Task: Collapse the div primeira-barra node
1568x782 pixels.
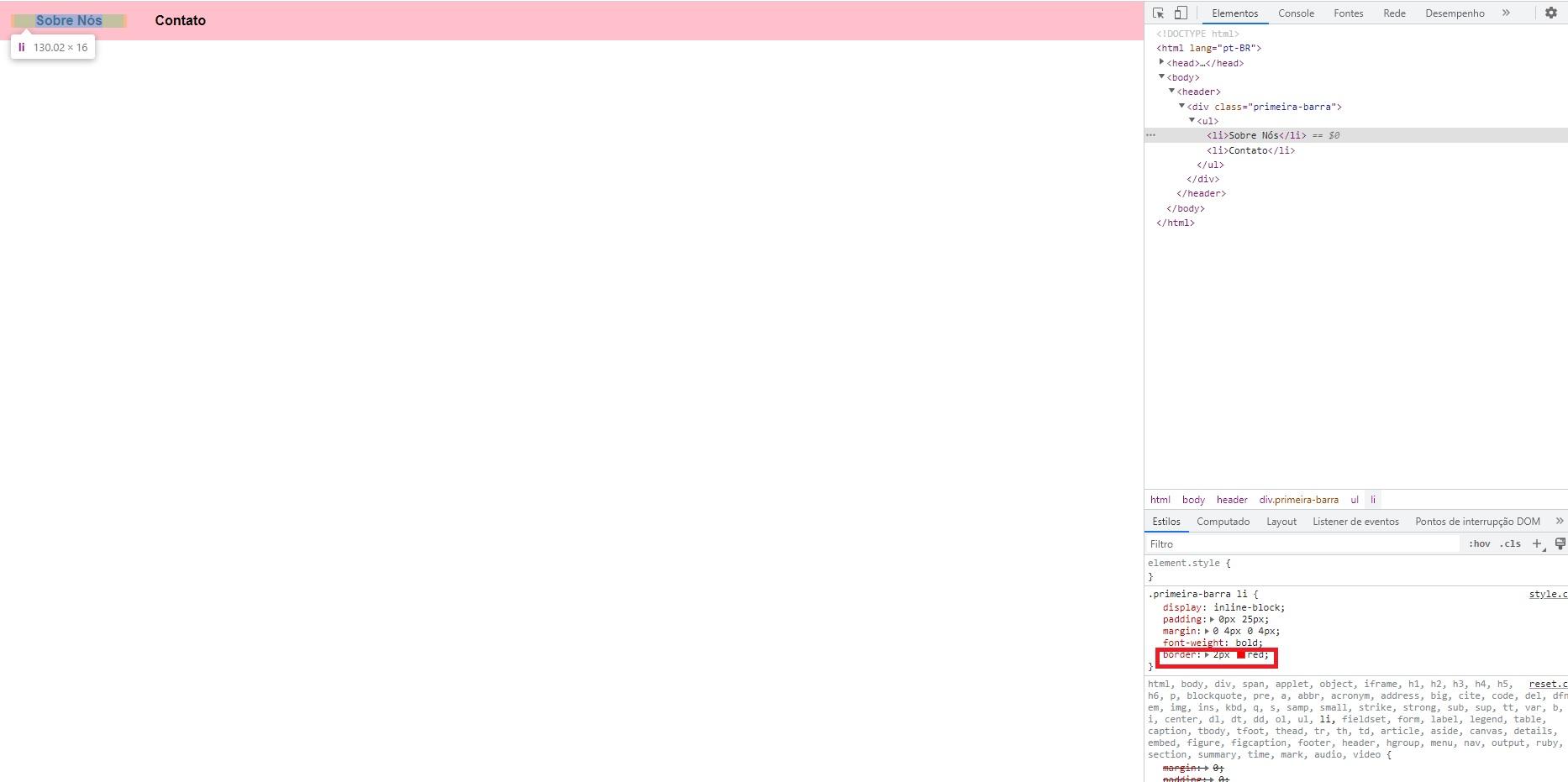Action: (x=1181, y=106)
